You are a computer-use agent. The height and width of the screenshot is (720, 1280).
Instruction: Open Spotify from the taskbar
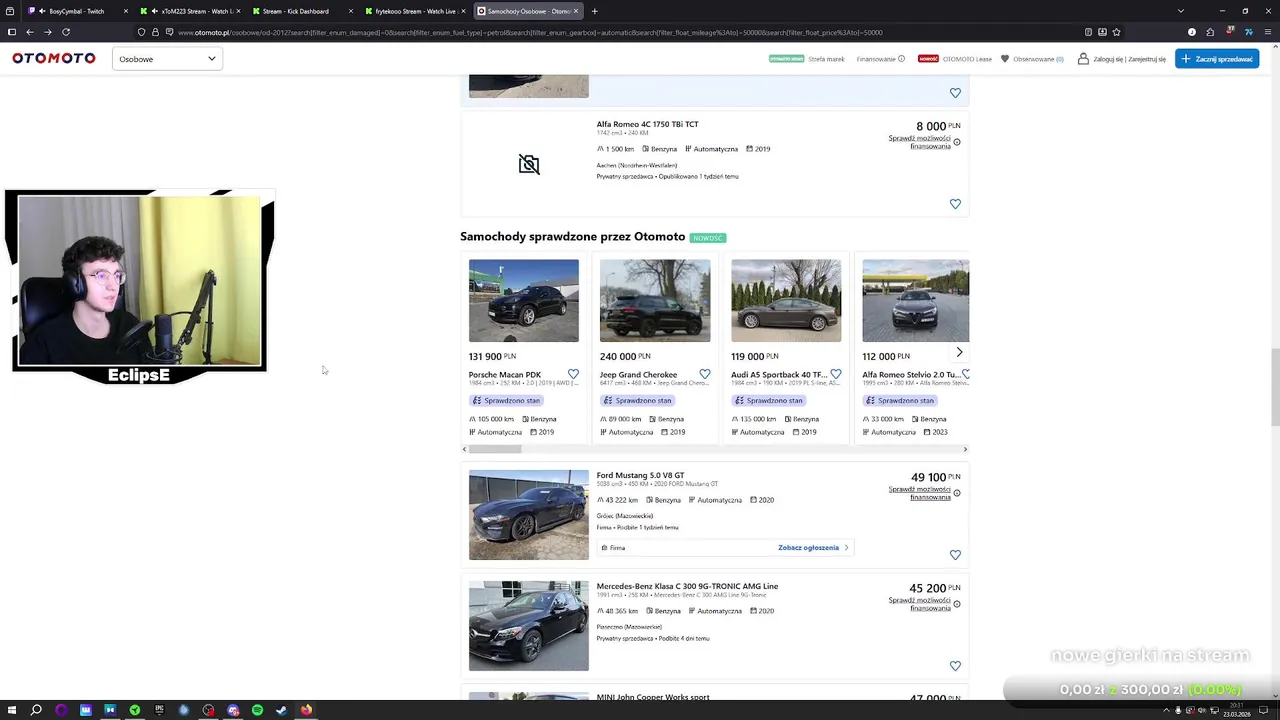[257, 710]
